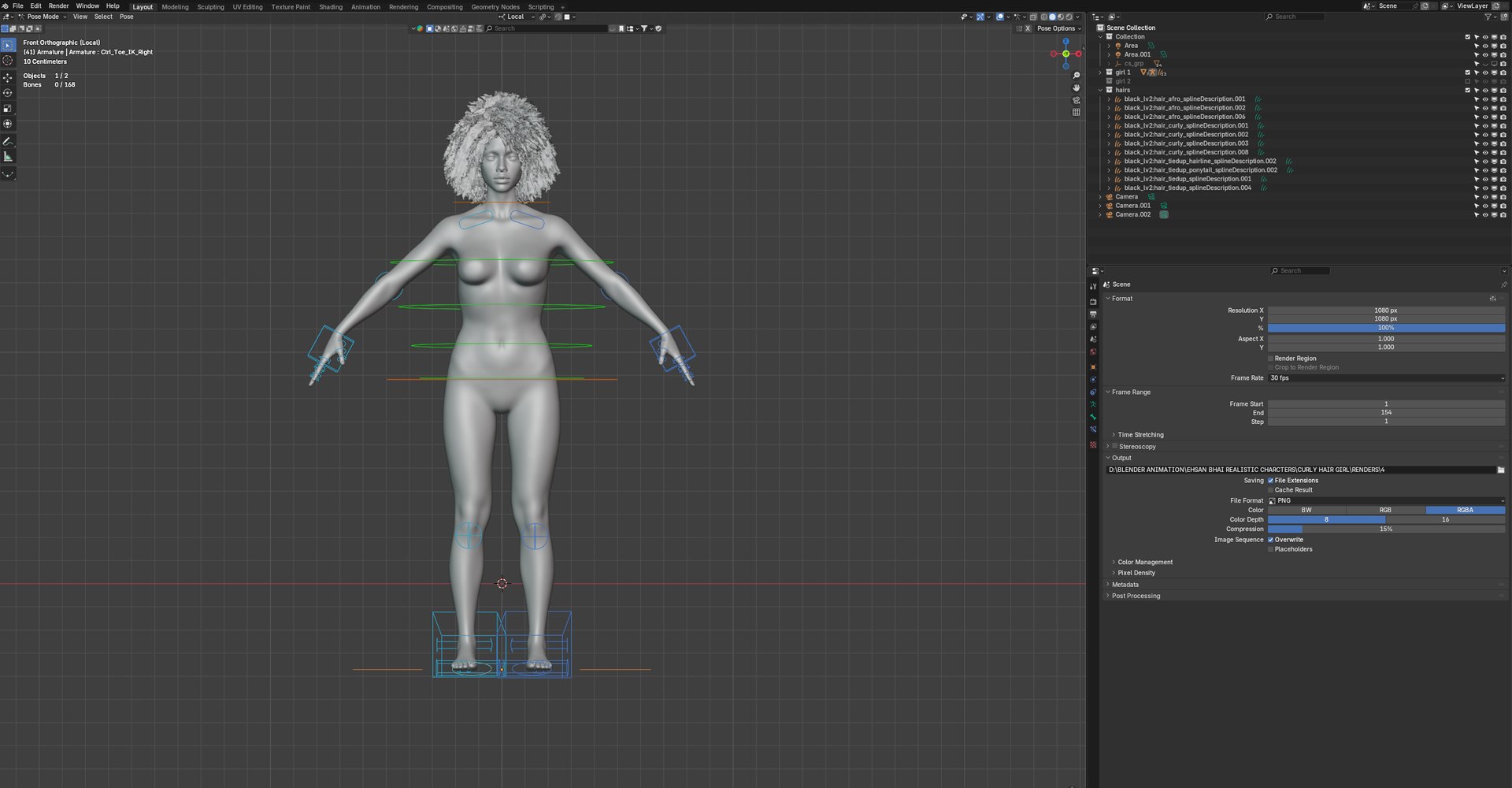
Task: Open the Frame Rate 30 fps dropdown
Action: point(1386,378)
